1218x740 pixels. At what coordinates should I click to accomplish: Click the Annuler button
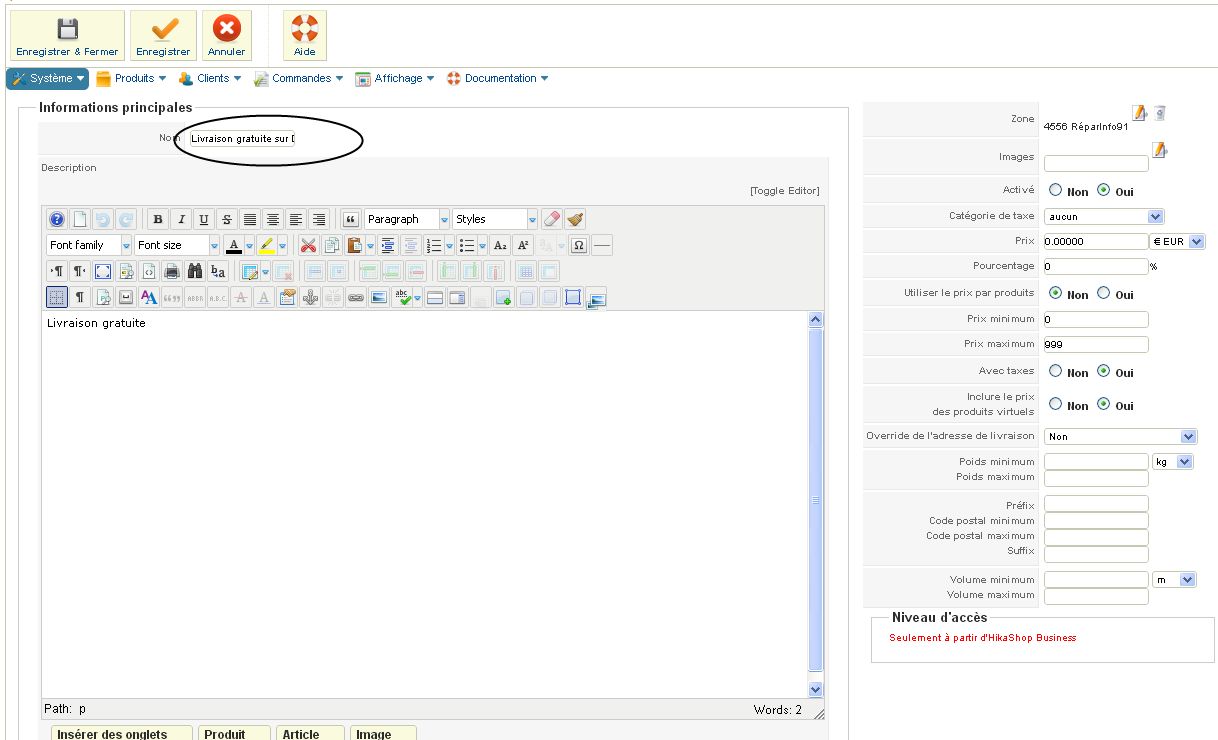(227, 36)
